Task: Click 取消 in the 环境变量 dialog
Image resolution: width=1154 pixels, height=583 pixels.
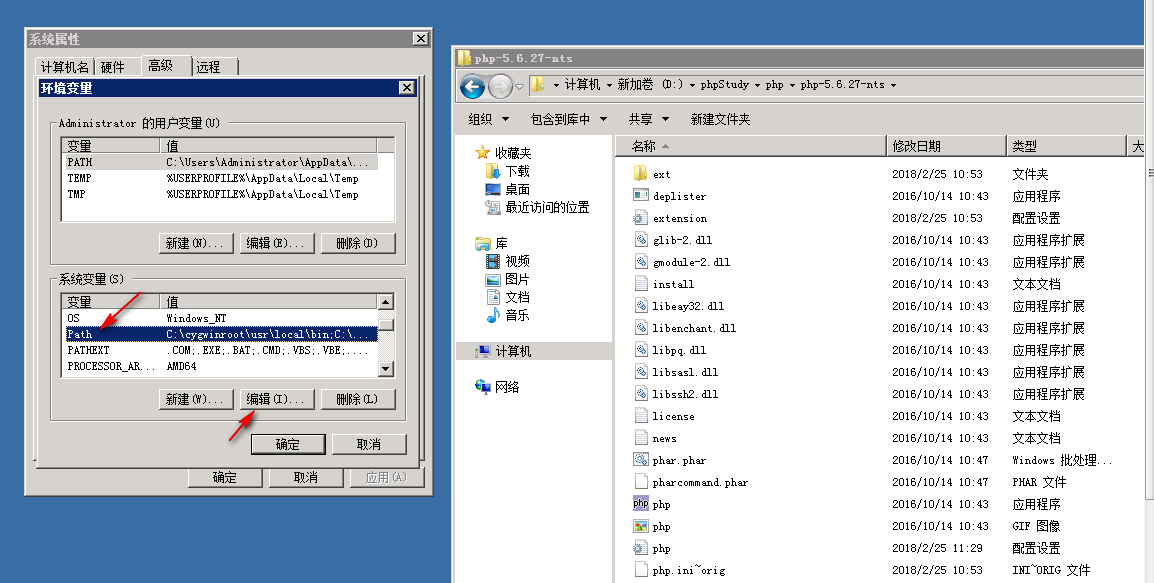Action: pyautogui.click(x=369, y=445)
